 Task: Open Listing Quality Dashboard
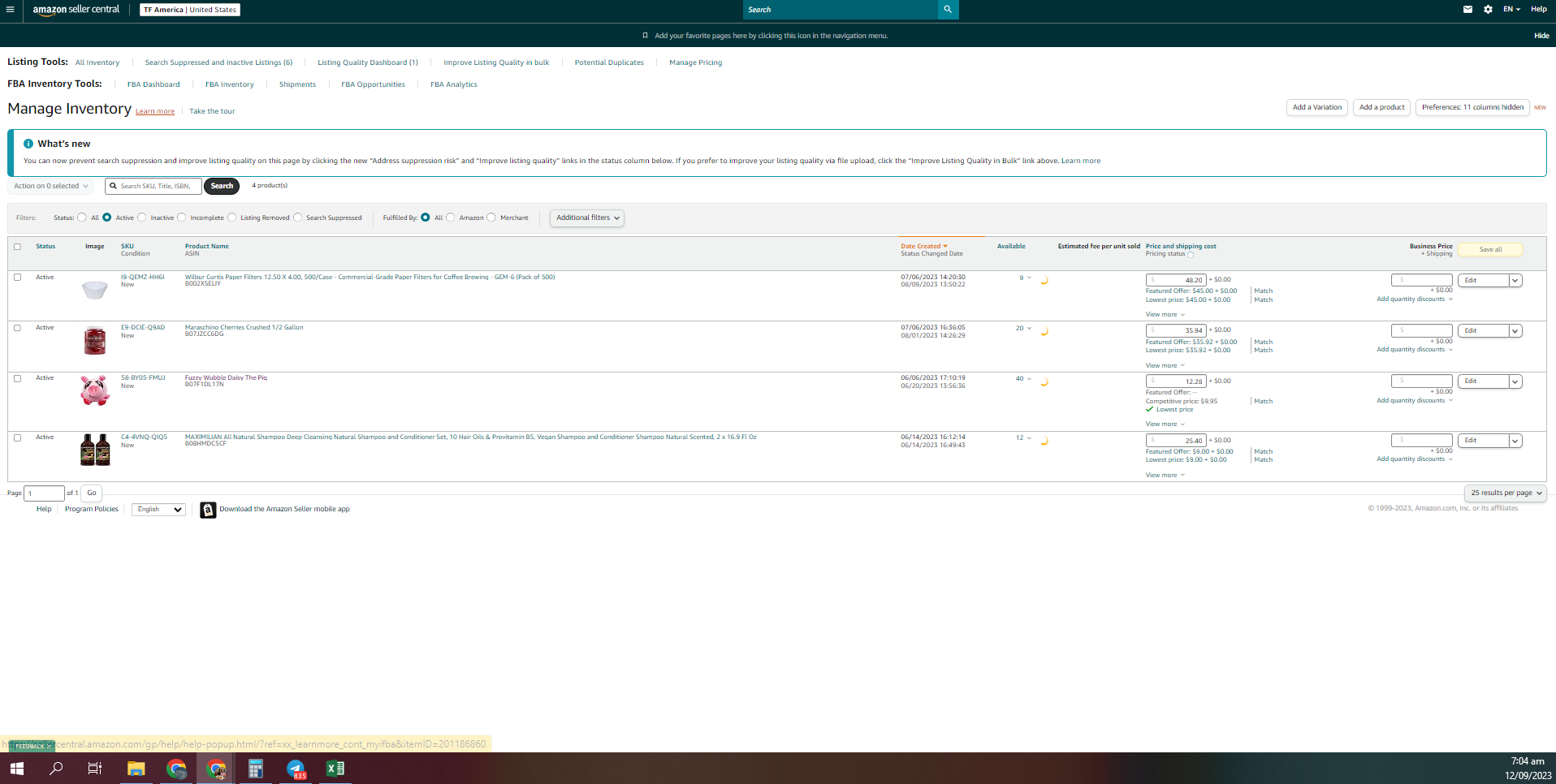[368, 62]
